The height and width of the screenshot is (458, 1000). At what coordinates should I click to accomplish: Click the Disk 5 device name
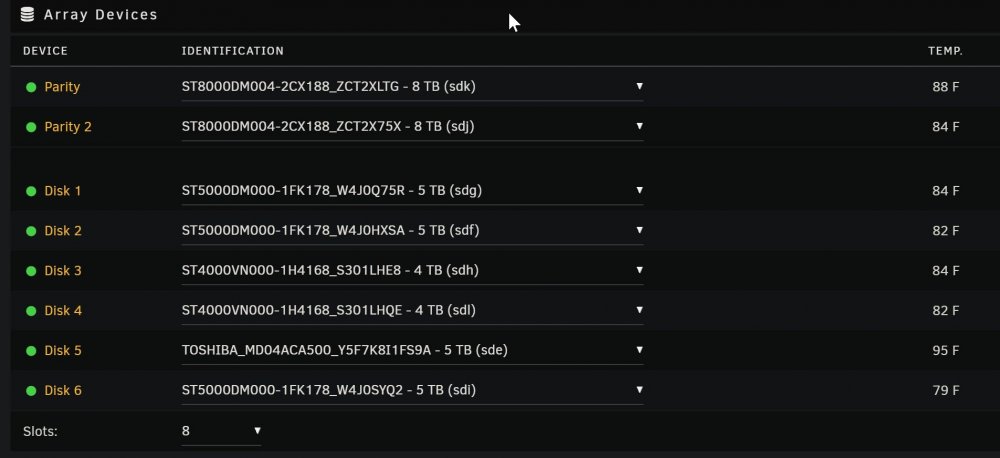click(x=62, y=351)
